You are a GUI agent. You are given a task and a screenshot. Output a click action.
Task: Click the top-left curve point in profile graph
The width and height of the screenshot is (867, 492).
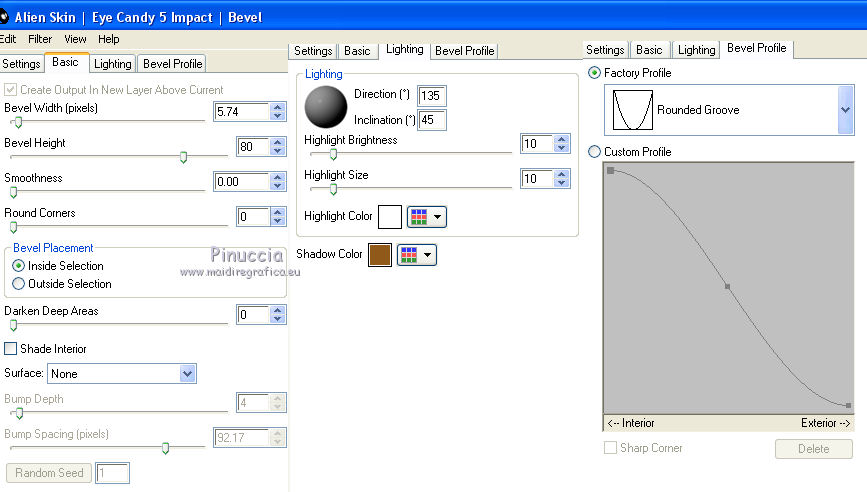(x=610, y=170)
